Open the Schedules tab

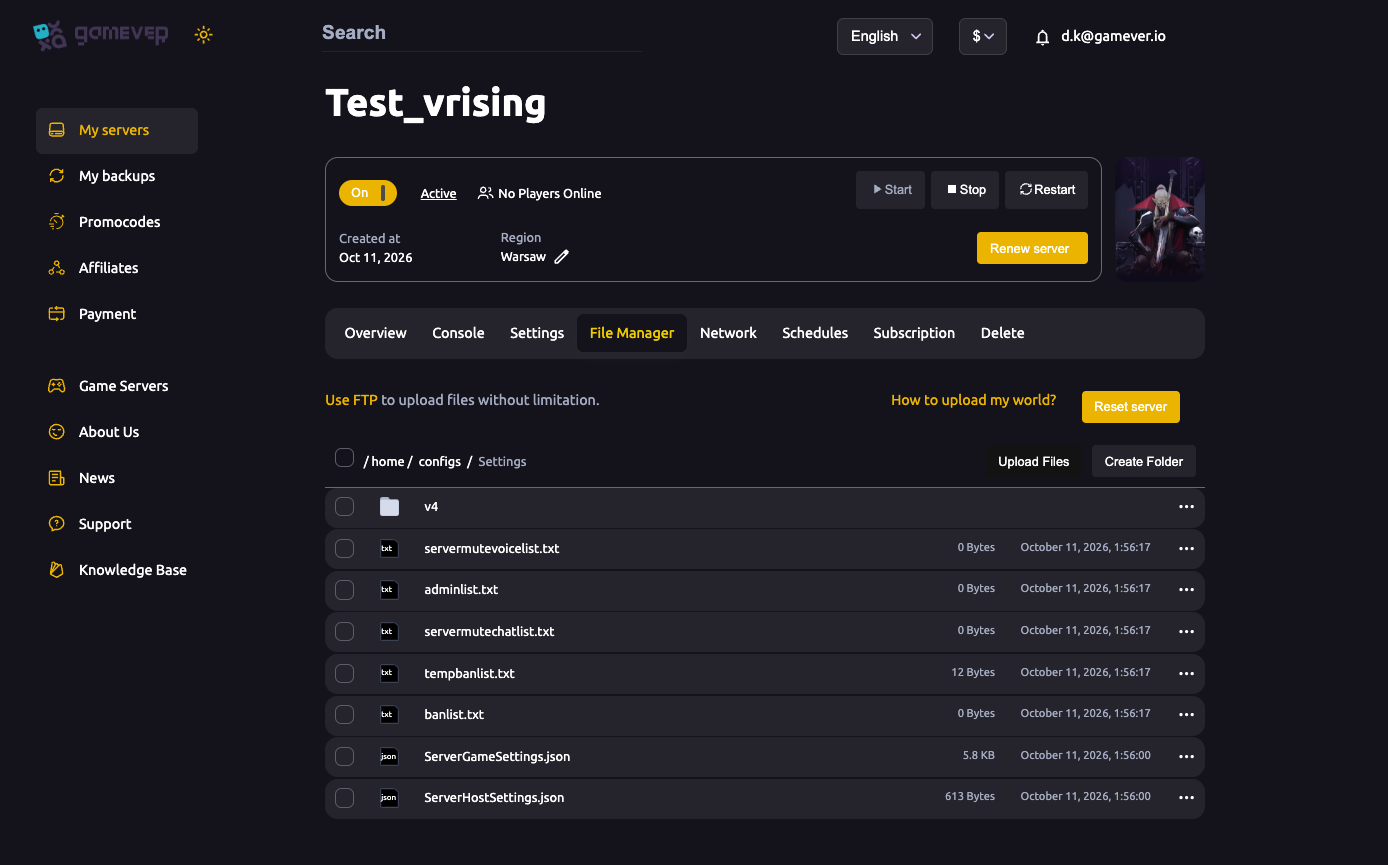point(815,333)
